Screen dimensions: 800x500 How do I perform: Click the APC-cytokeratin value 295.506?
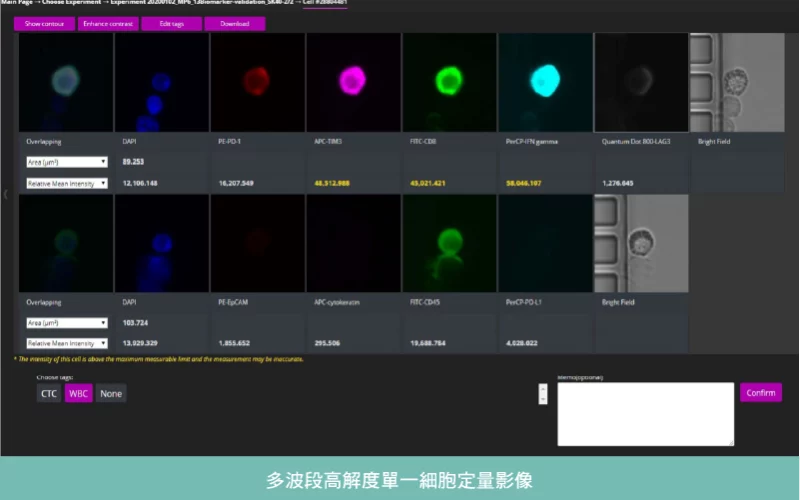[327, 343]
